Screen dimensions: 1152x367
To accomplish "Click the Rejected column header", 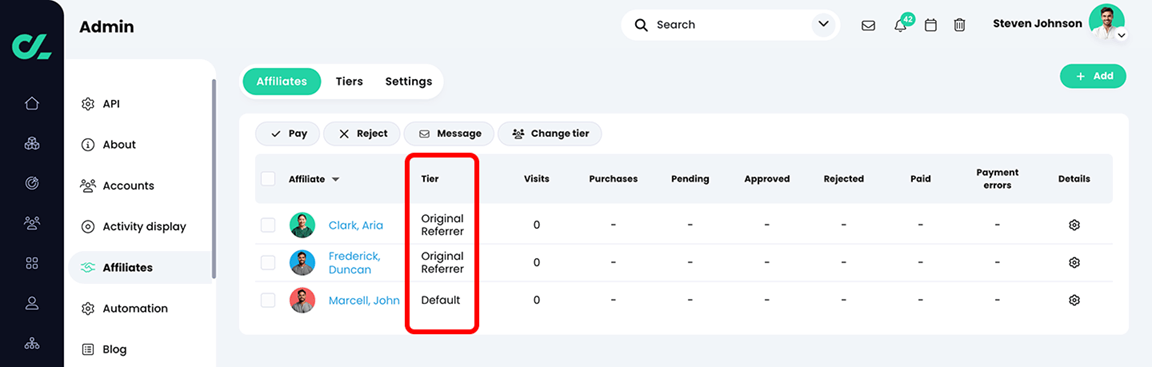I will [843, 179].
